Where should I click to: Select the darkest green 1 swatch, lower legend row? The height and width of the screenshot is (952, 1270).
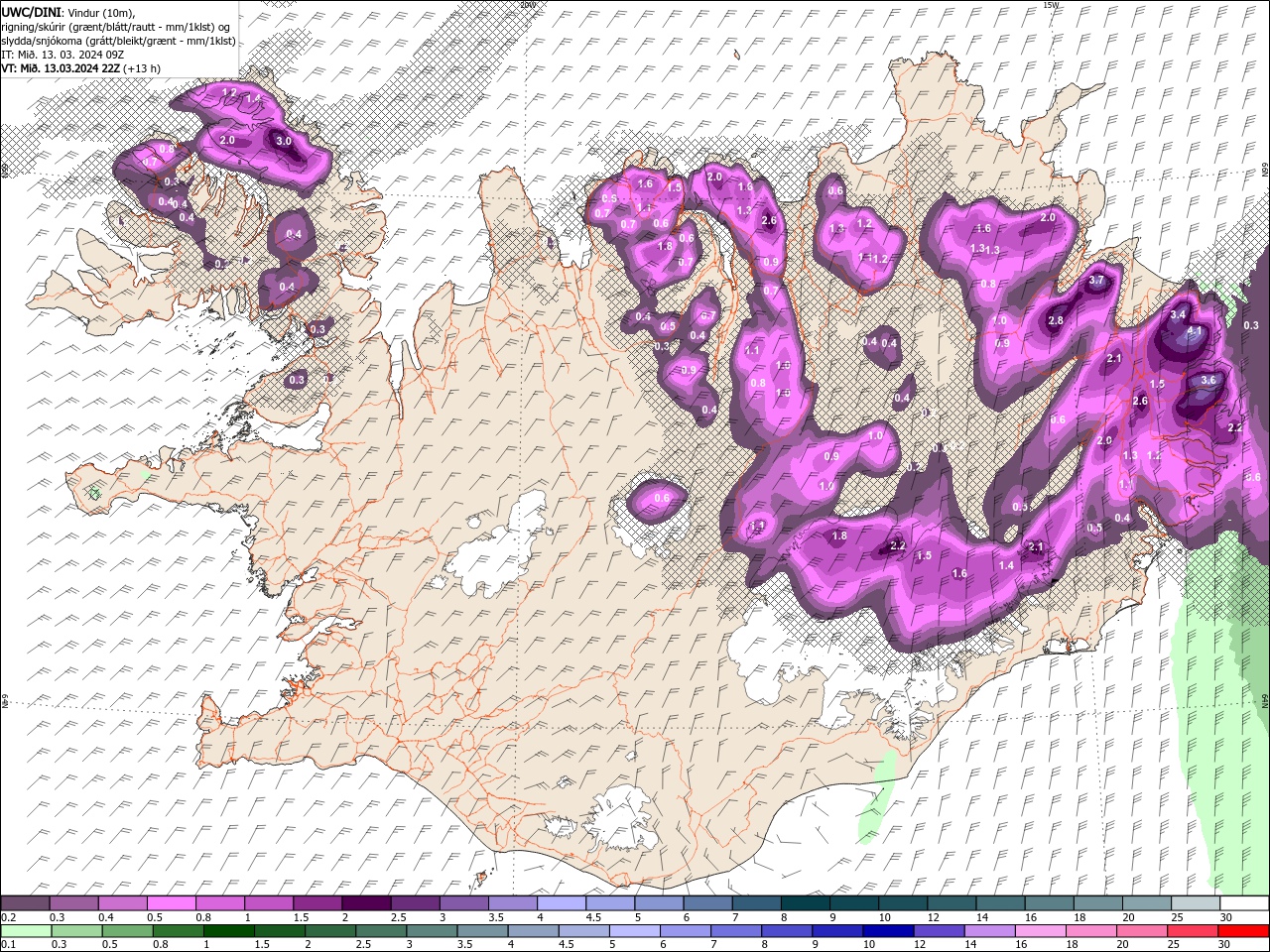(228, 931)
